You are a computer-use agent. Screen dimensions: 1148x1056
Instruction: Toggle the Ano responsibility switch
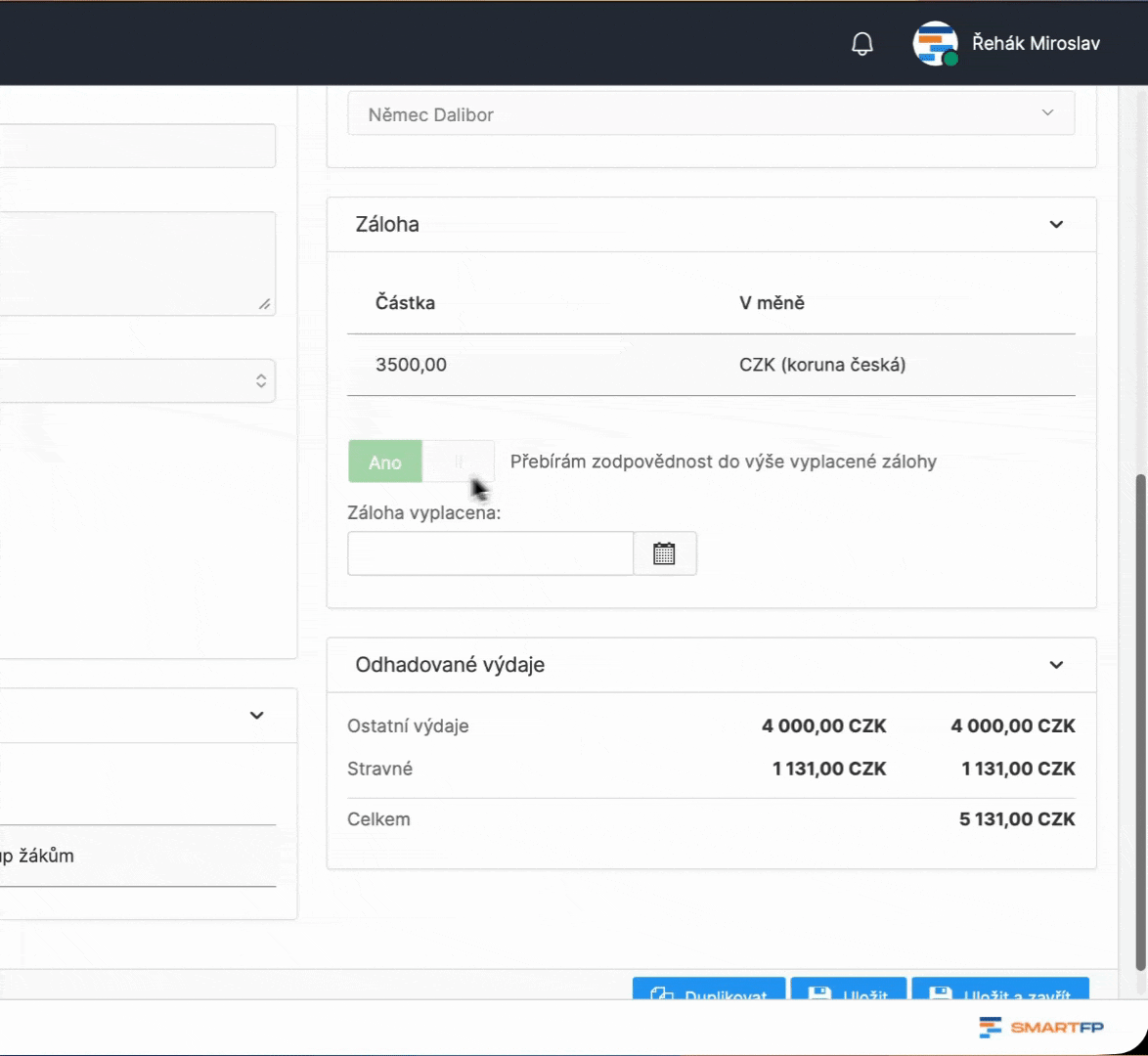[x=420, y=462]
